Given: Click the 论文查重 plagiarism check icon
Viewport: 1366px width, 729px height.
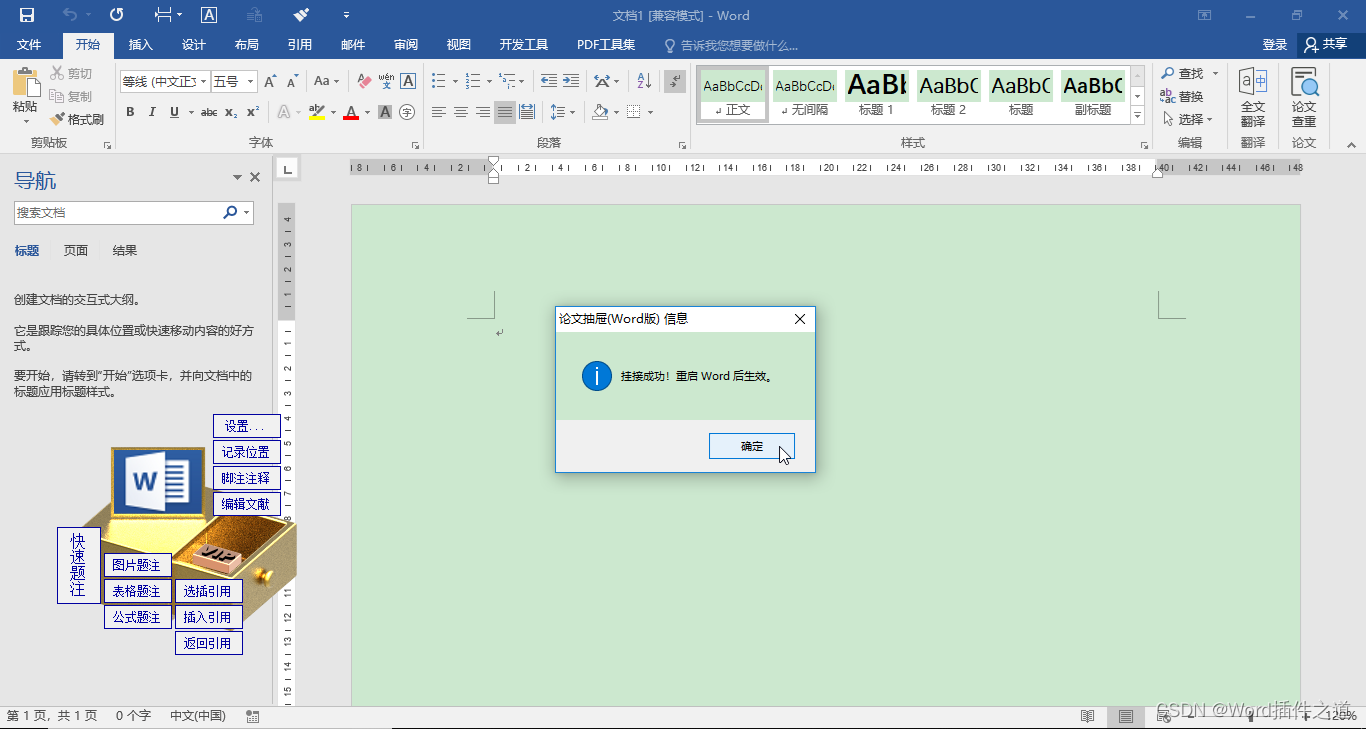Looking at the screenshot, I should (1304, 99).
